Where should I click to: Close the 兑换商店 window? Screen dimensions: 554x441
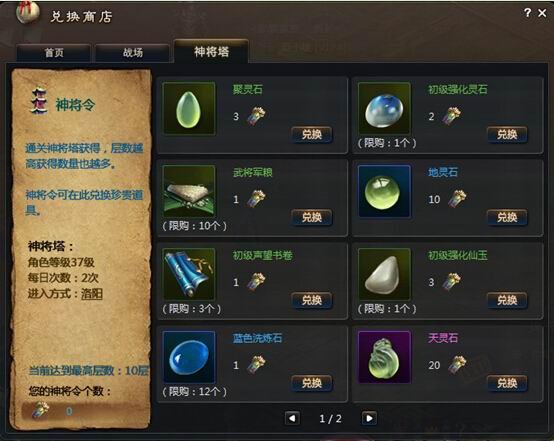pyautogui.click(x=542, y=13)
